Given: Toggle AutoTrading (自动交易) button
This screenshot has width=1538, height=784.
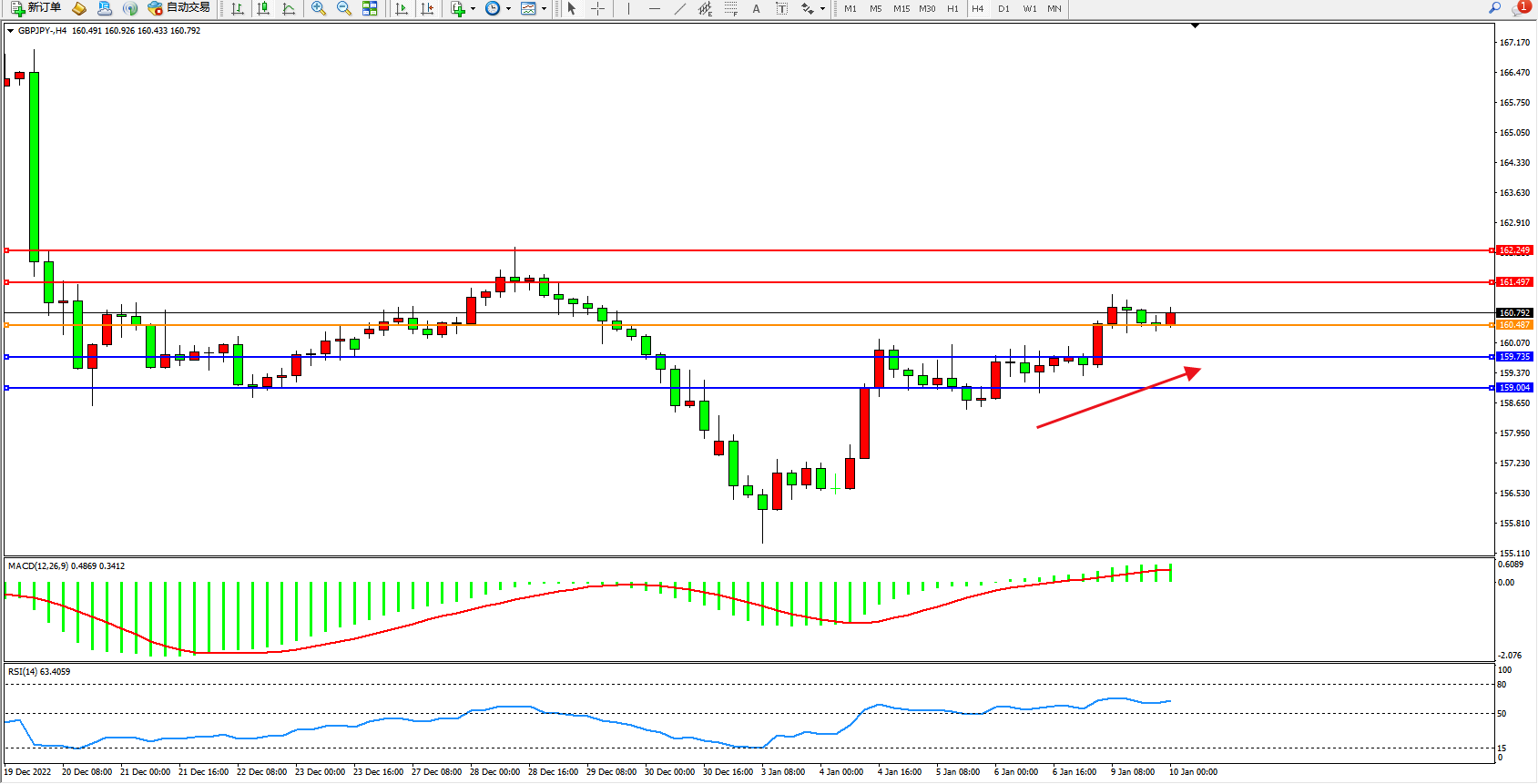Looking at the screenshot, I should tap(179, 8).
